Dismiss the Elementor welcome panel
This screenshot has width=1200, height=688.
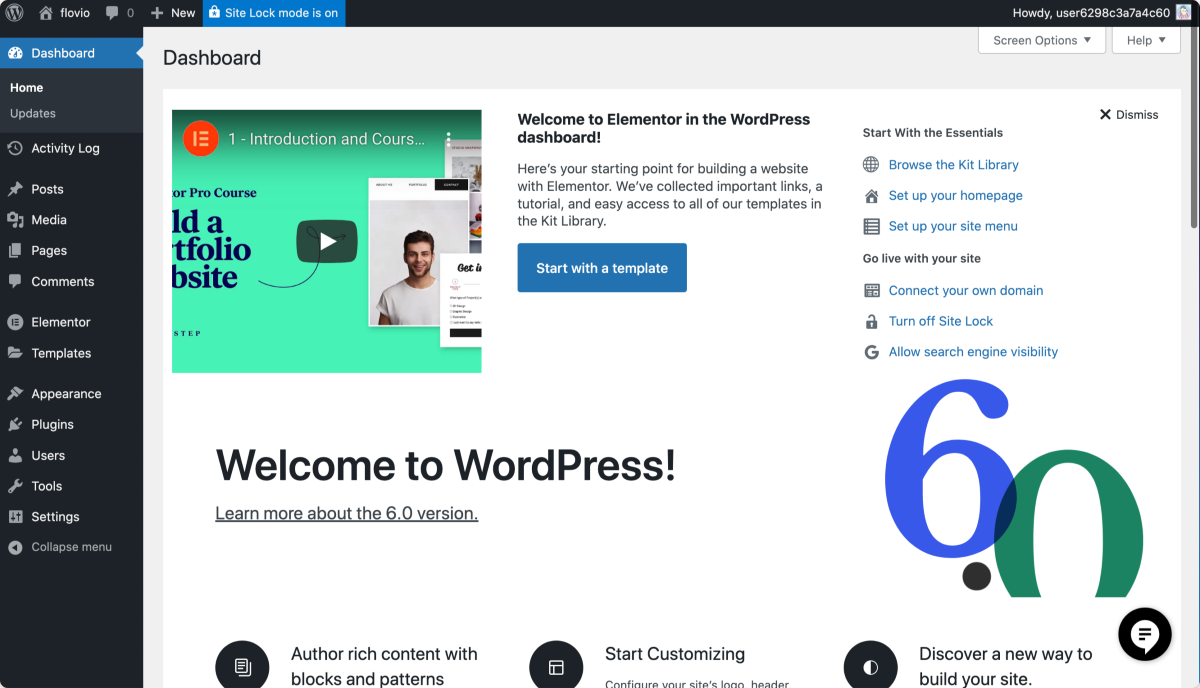click(1129, 115)
